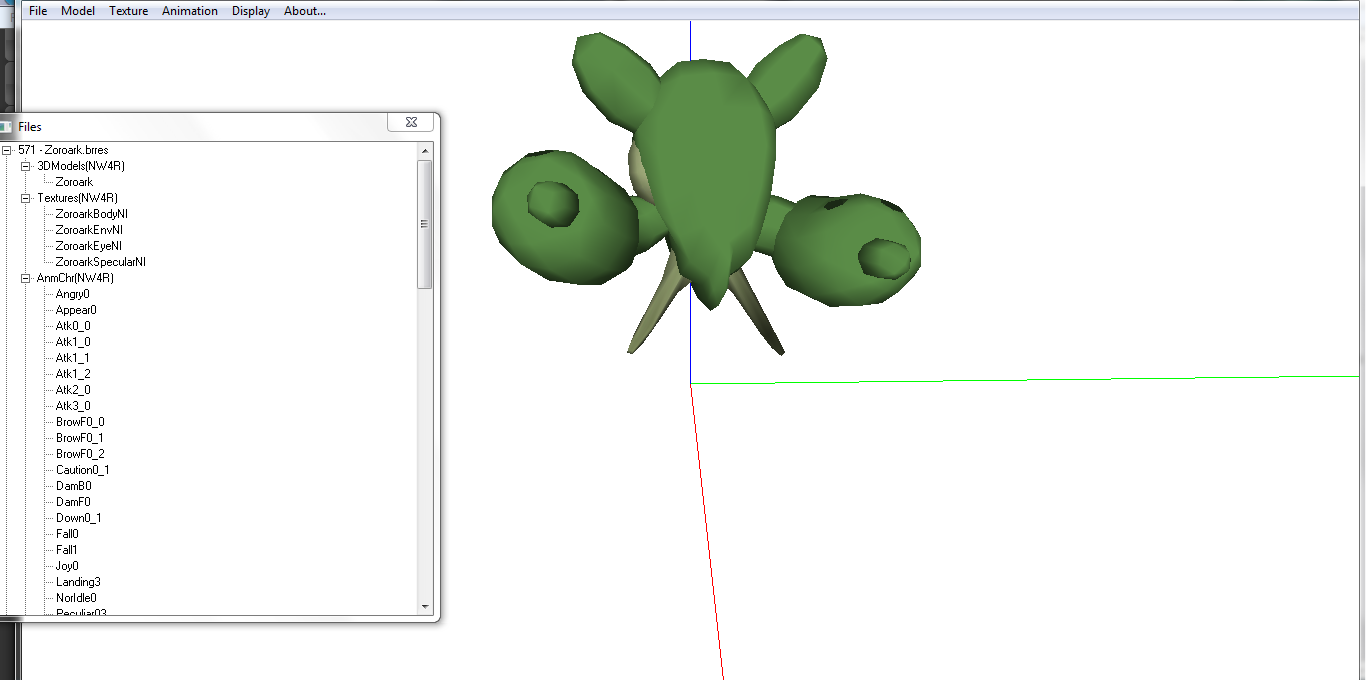Collapse the AnmChr(NW4R) tree node
Screen dimensions: 1366x680
click(x=26, y=278)
